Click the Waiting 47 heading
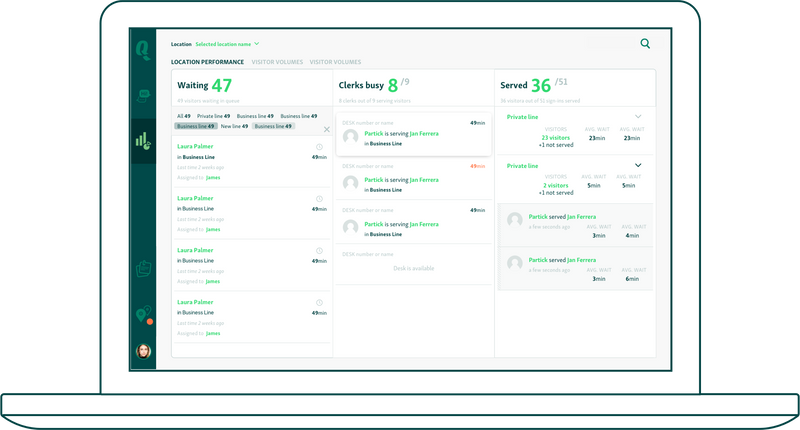 point(205,85)
